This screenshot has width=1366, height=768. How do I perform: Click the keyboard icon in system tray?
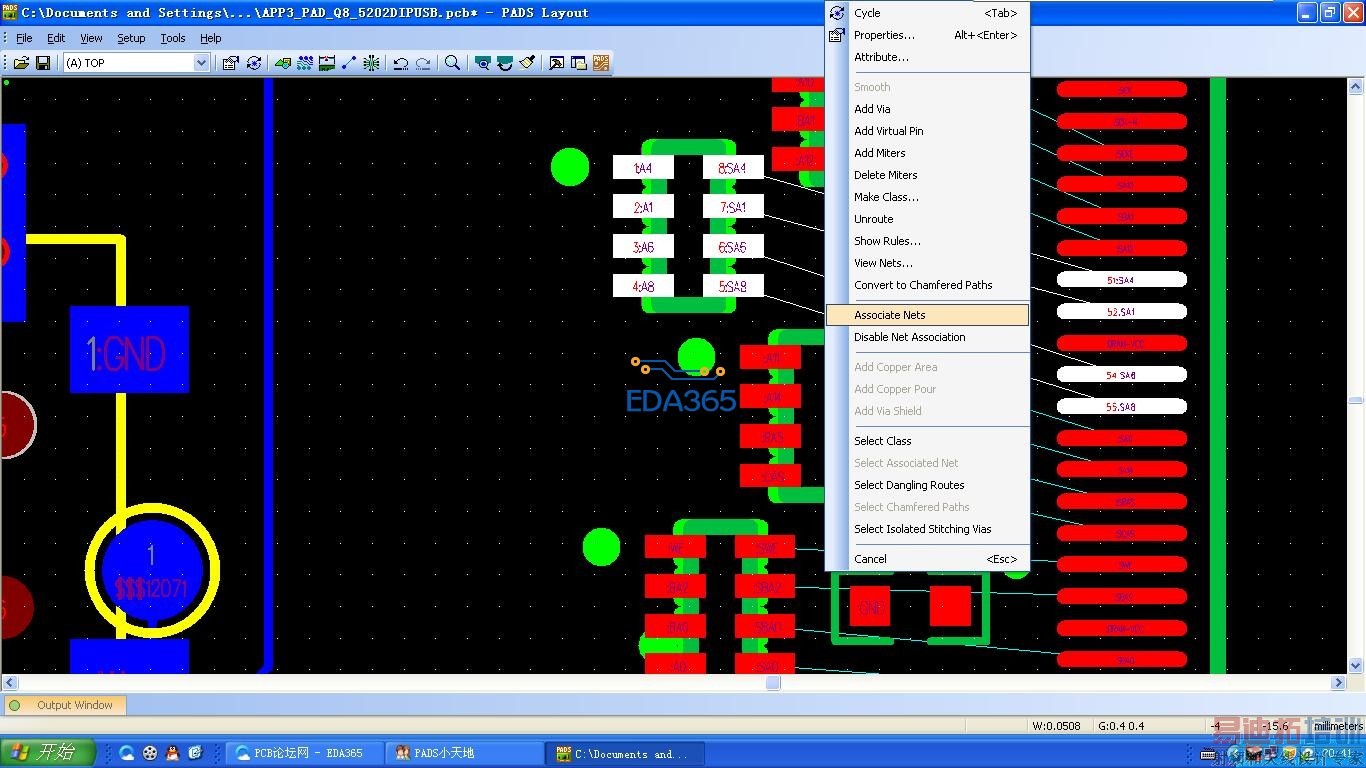[x=1208, y=754]
